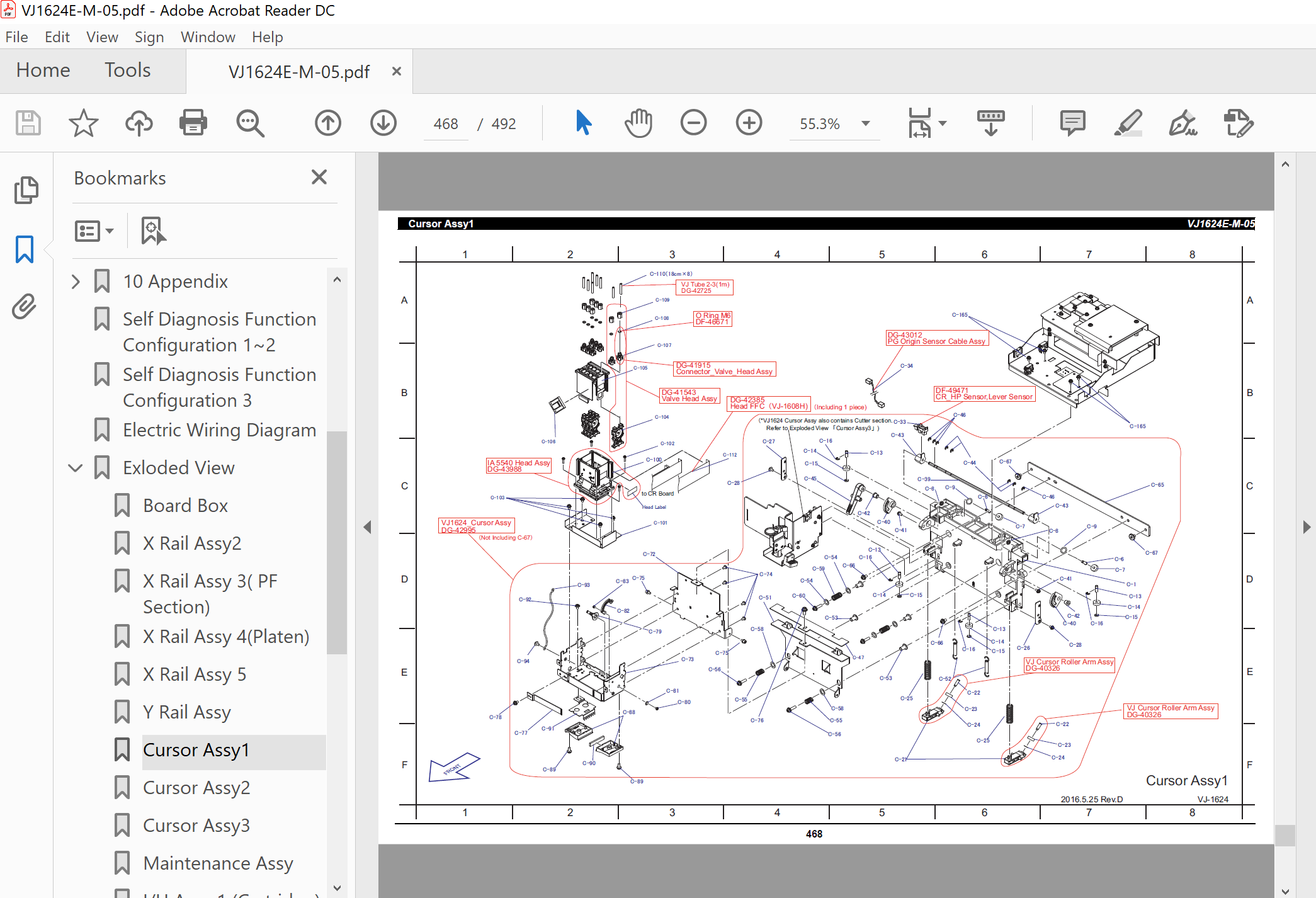Open the Y Rail Assy bookmark

(187, 712)
